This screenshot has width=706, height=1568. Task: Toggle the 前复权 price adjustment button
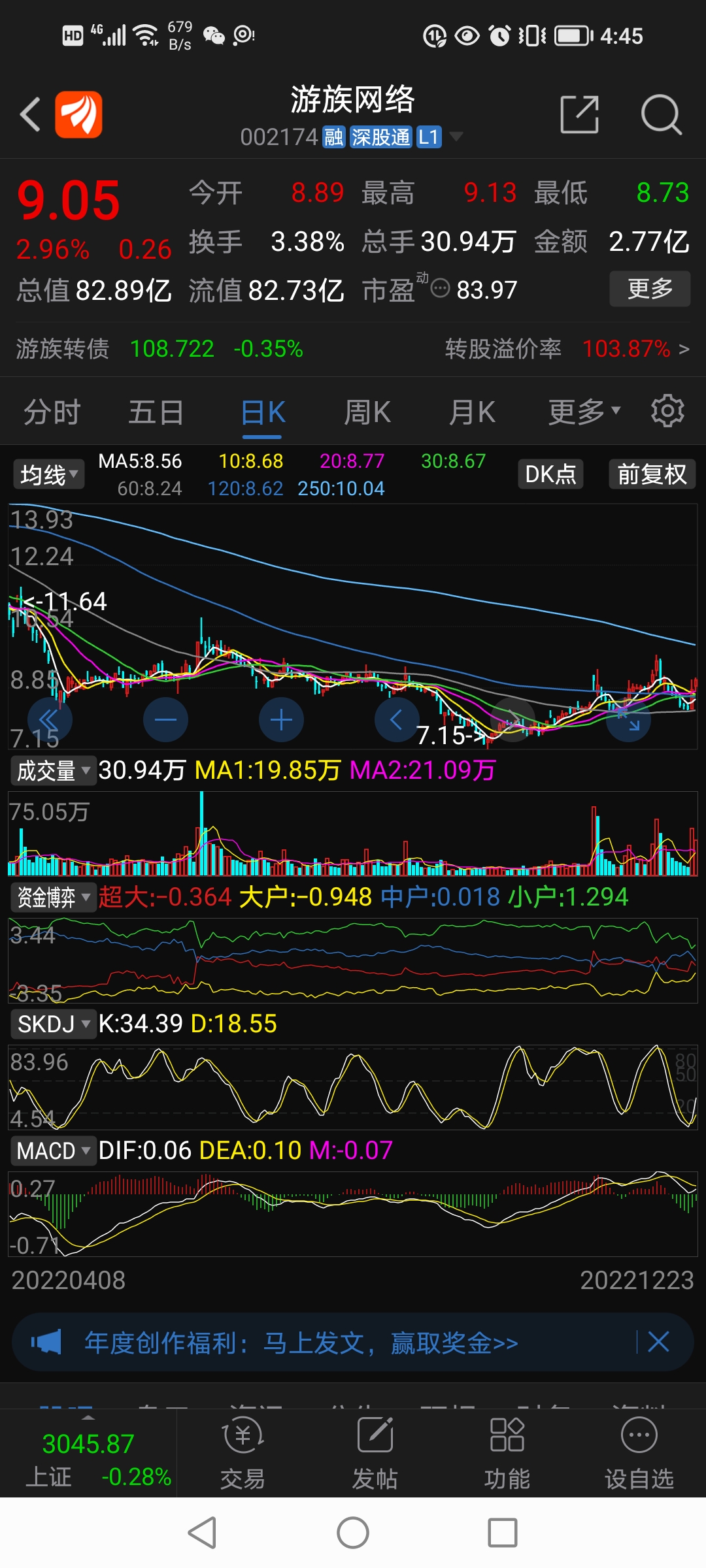[652, 474]
